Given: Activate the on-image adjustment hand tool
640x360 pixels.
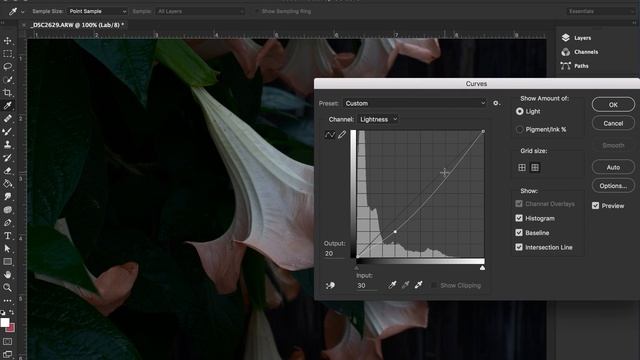Looking at the screenshot, I should click(330, 285).
